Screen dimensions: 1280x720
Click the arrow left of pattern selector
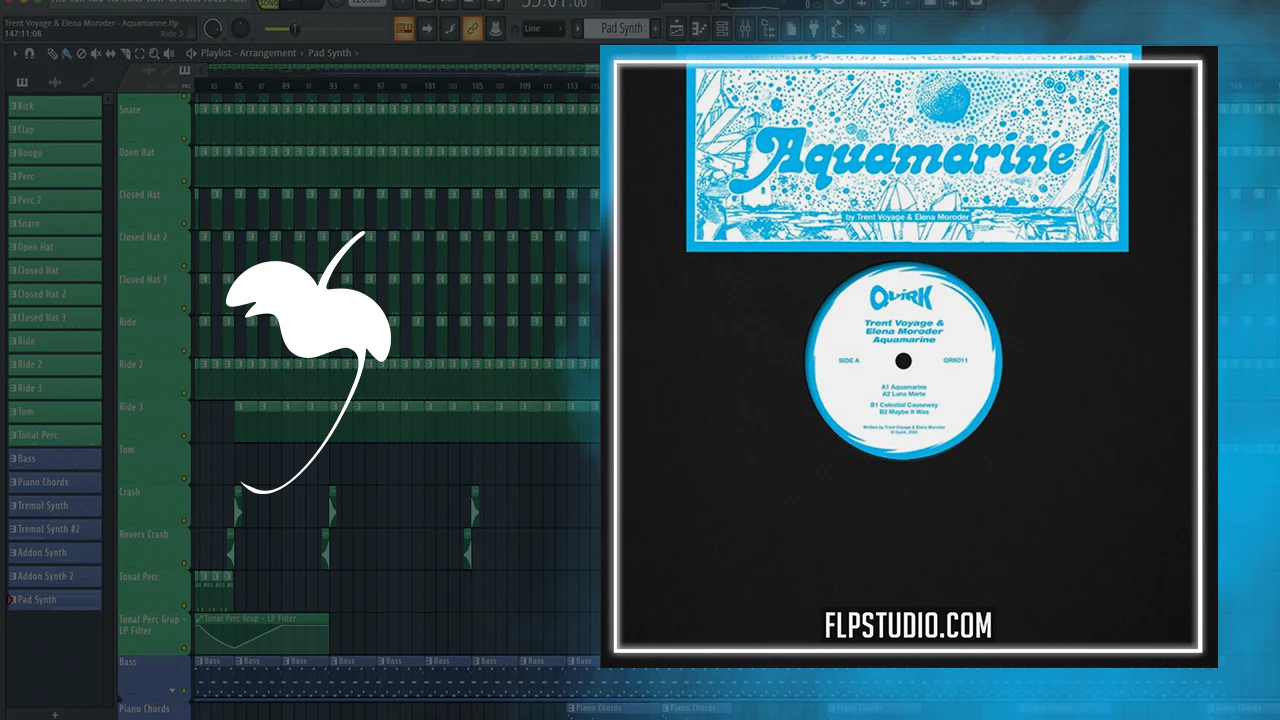click(x=576, y=28)
